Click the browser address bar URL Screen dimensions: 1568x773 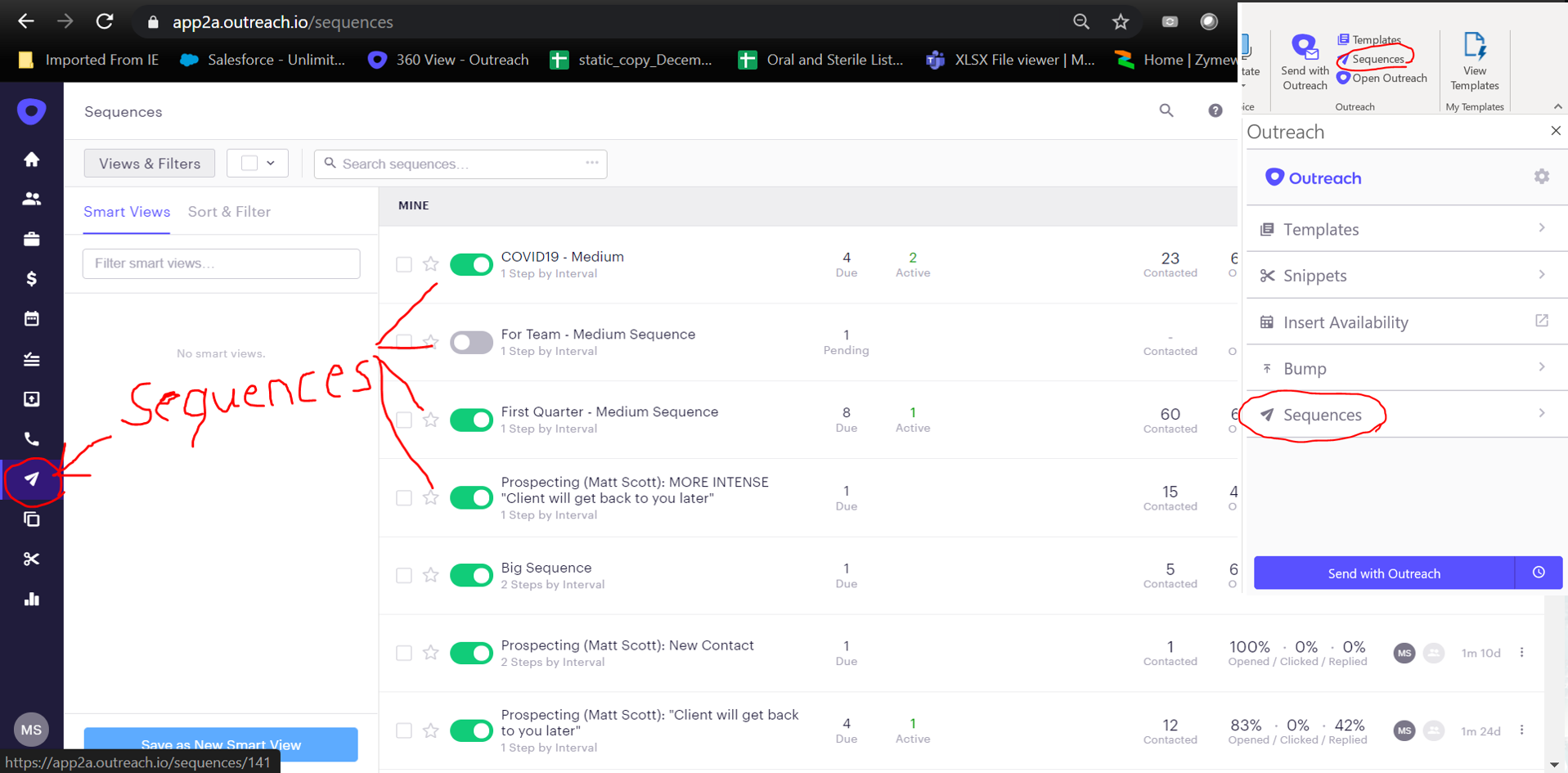pyautogui.click(x=282, y=22)
